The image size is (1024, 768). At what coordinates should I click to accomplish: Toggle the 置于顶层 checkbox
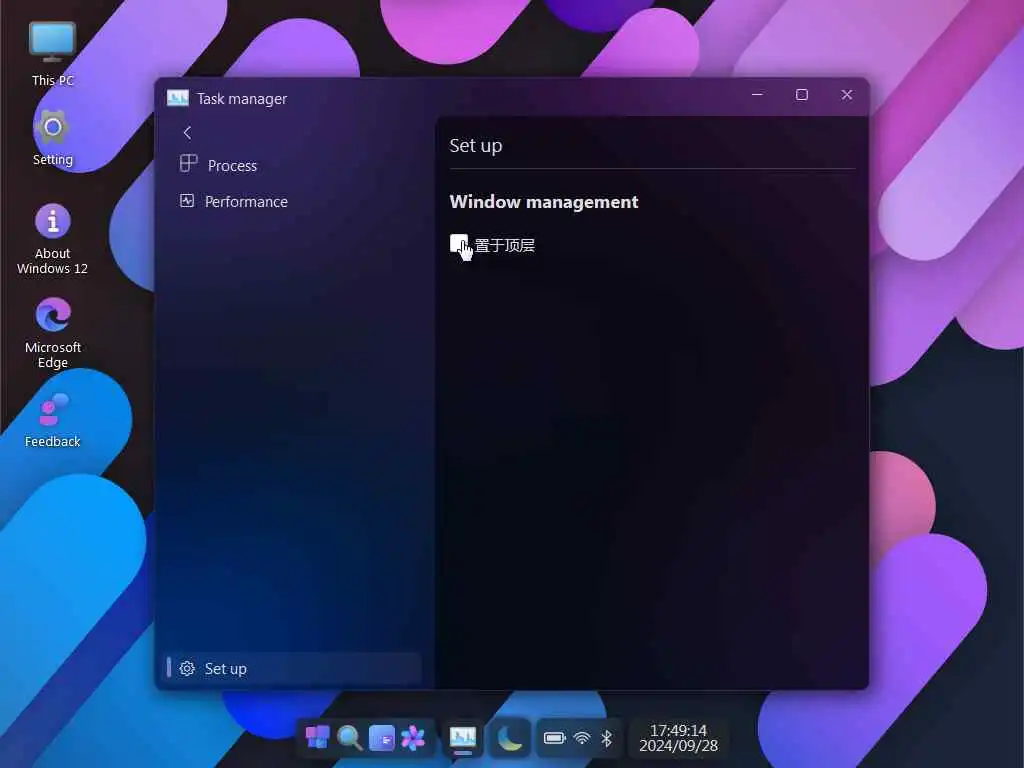click(458, 244)
